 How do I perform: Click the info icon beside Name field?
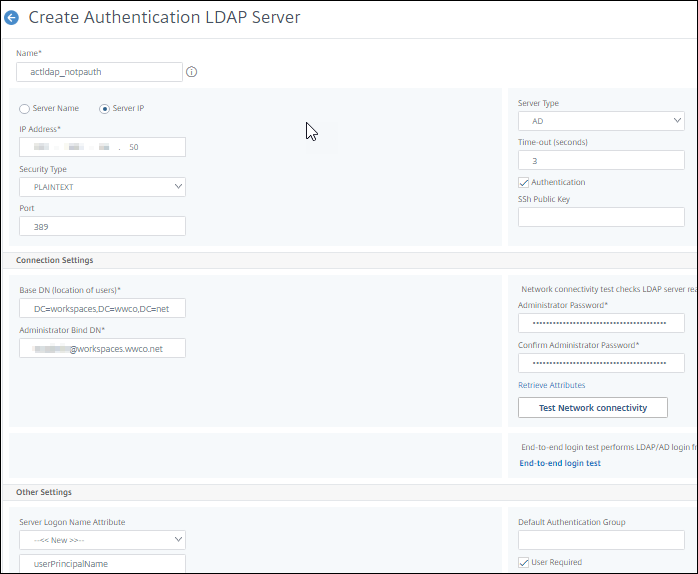(x=192, y=72)
